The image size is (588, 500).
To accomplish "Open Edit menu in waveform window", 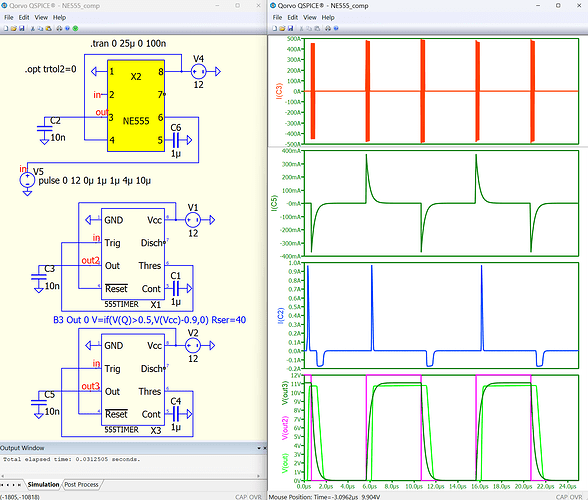I will (292, 17).
